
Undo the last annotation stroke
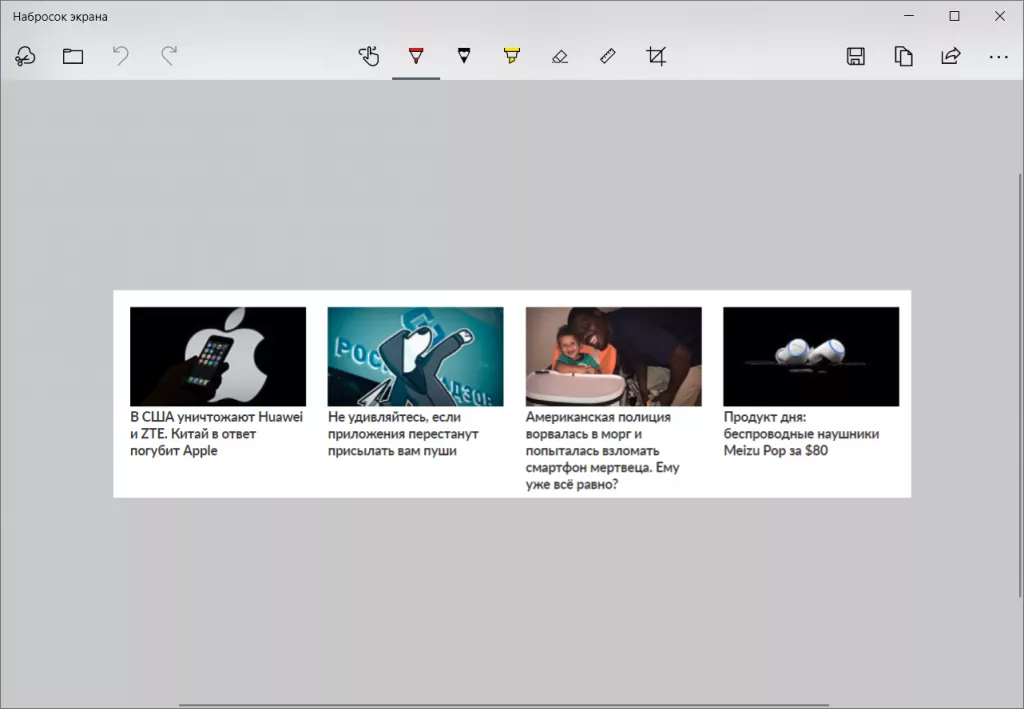coord(121,56)
